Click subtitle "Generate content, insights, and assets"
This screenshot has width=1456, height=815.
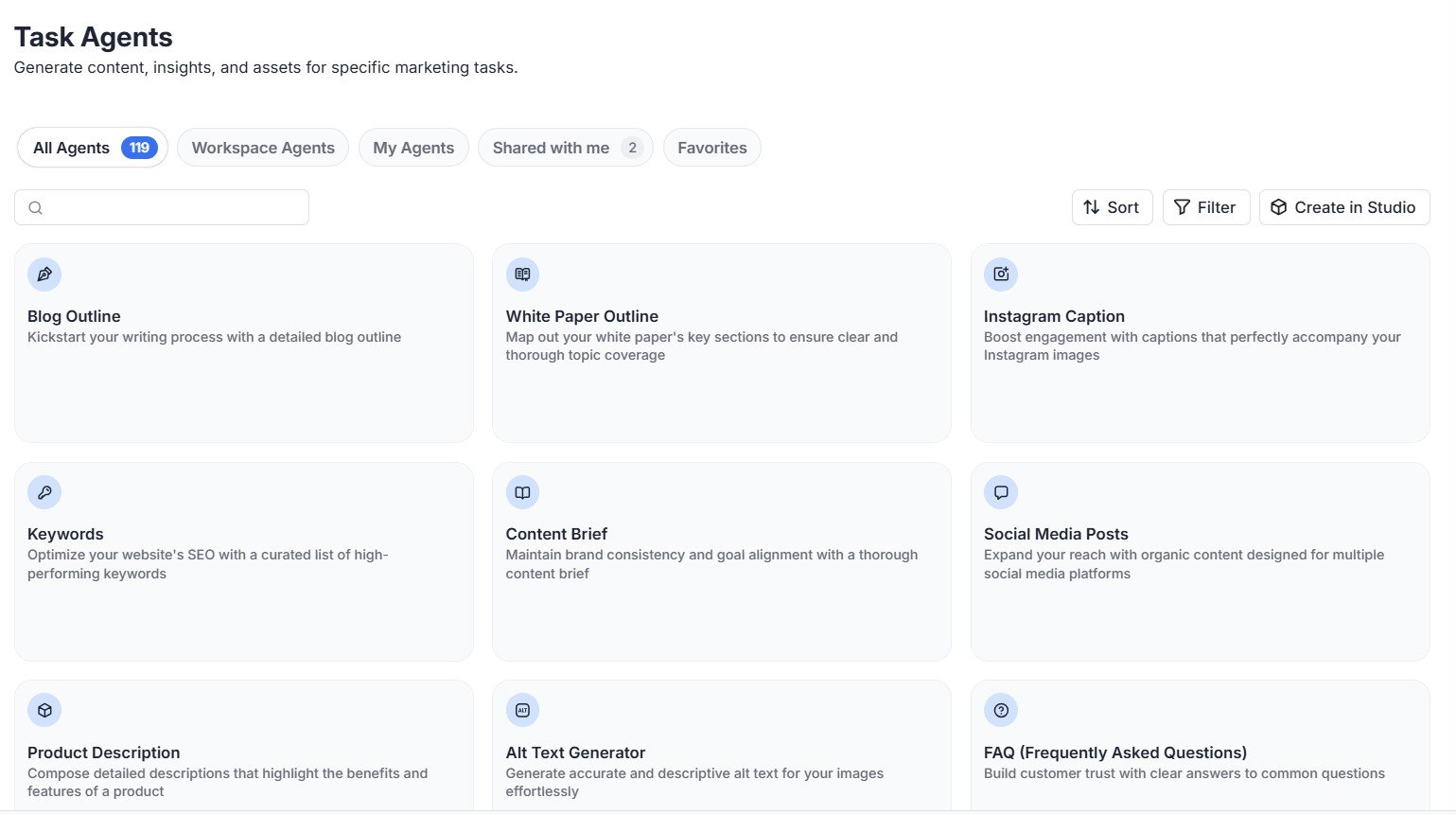coord(157,67)
